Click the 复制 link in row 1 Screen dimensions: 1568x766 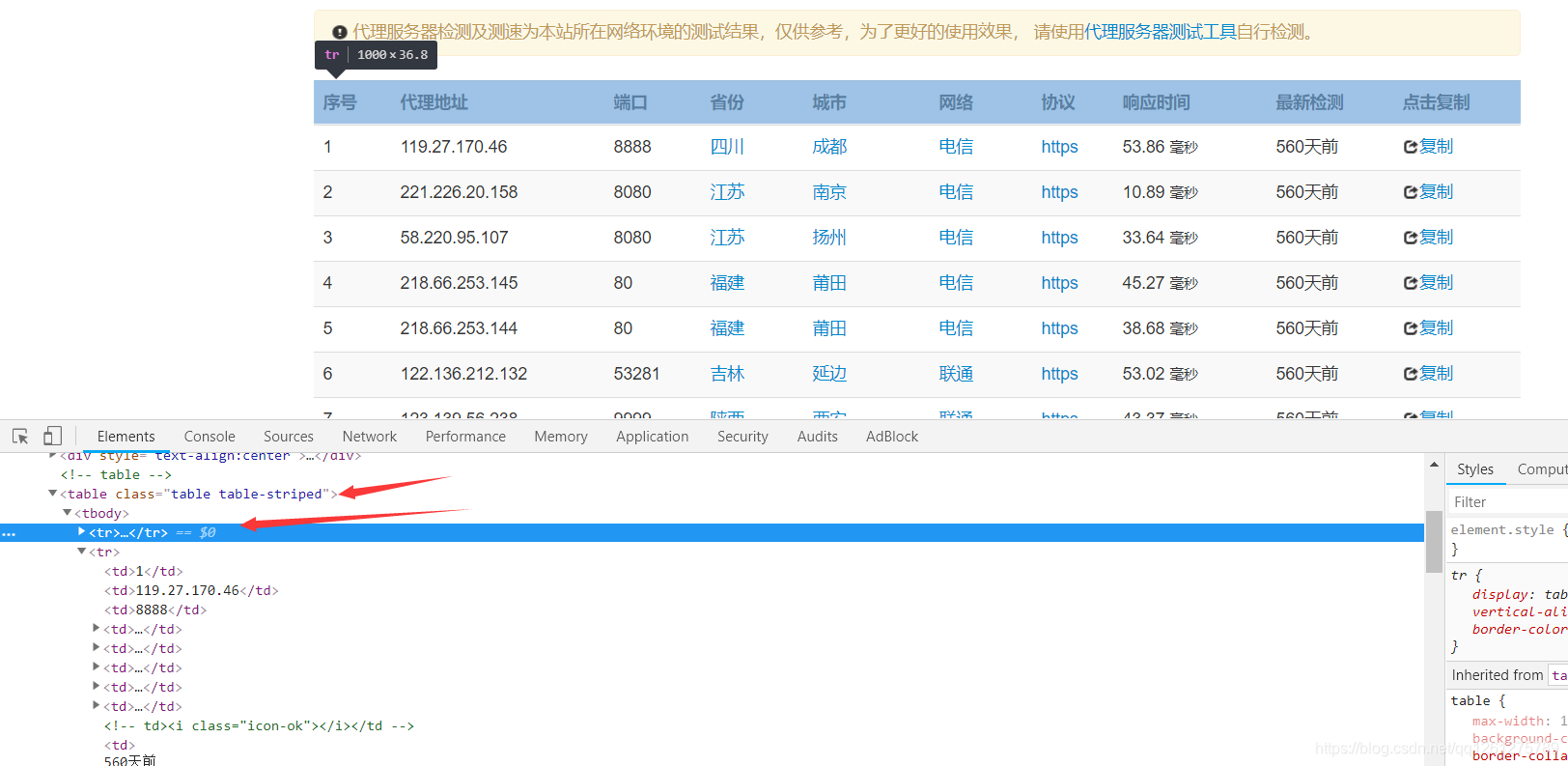[x=1436, y=147]
